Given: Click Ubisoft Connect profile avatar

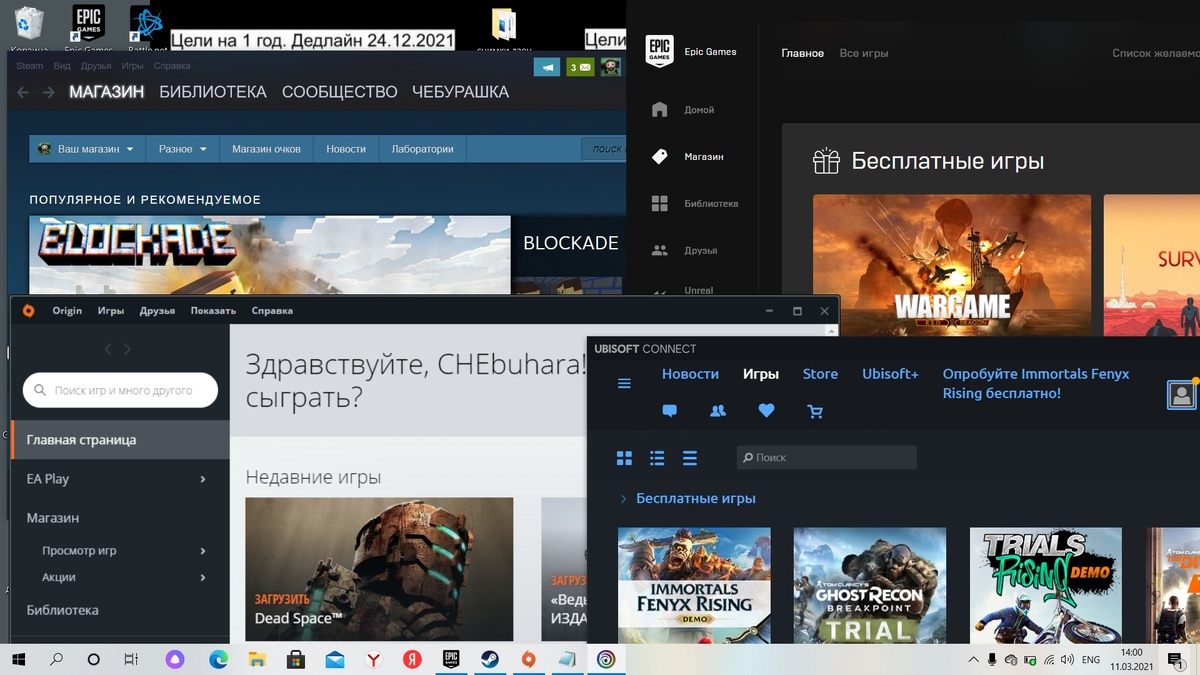Looking at the screenshot, I should [1182, 394].
